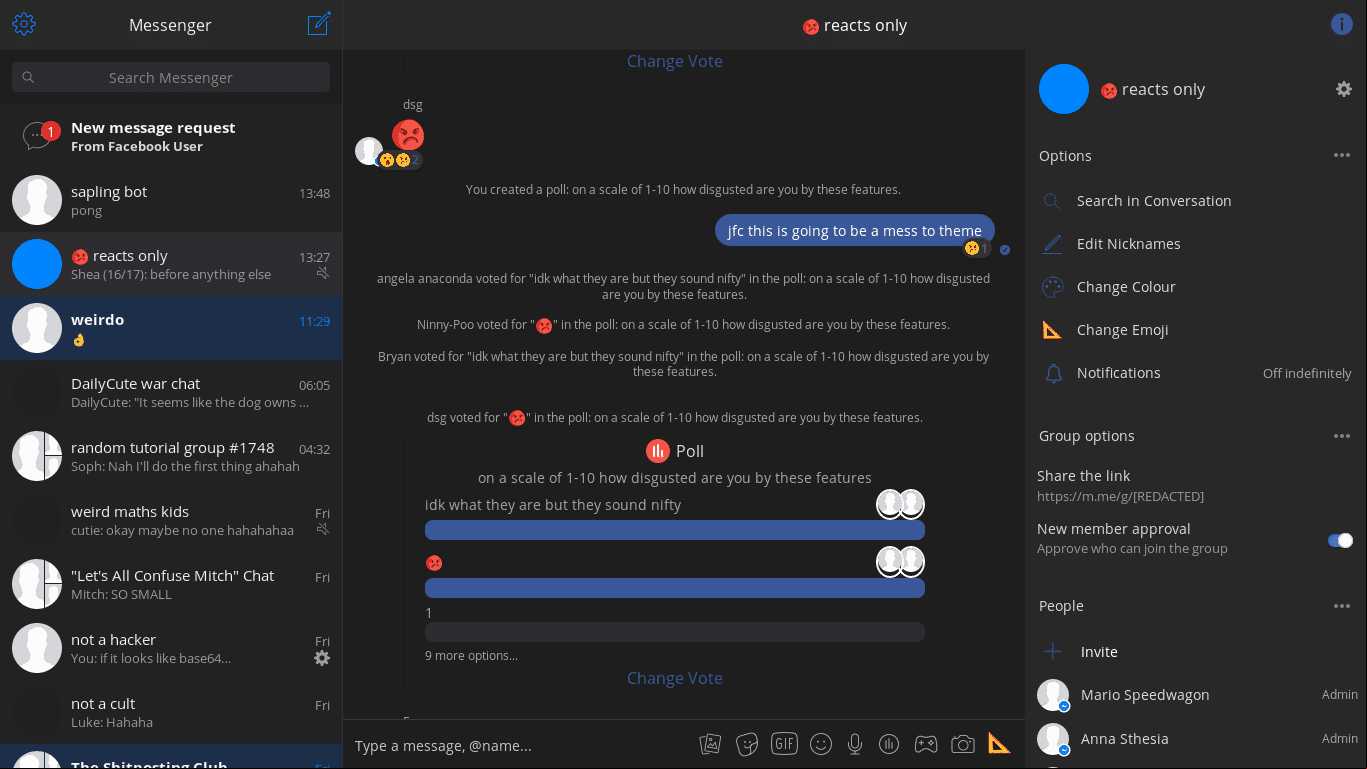
Task: Open the group share link m.me URL
Action: click(x=1120, y=496)
